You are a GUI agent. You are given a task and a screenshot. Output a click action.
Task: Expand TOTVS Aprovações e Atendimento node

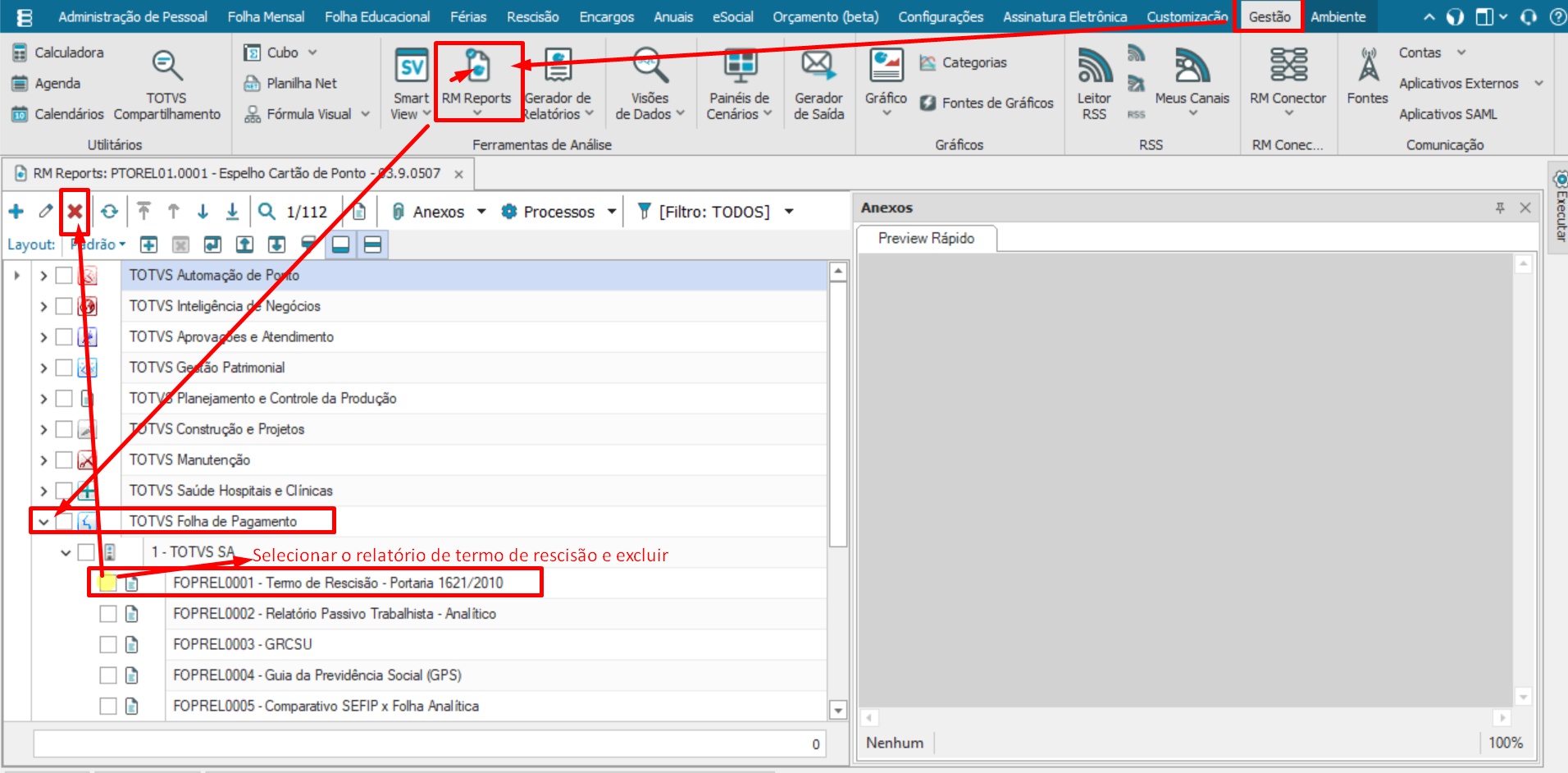pos(43,337)
